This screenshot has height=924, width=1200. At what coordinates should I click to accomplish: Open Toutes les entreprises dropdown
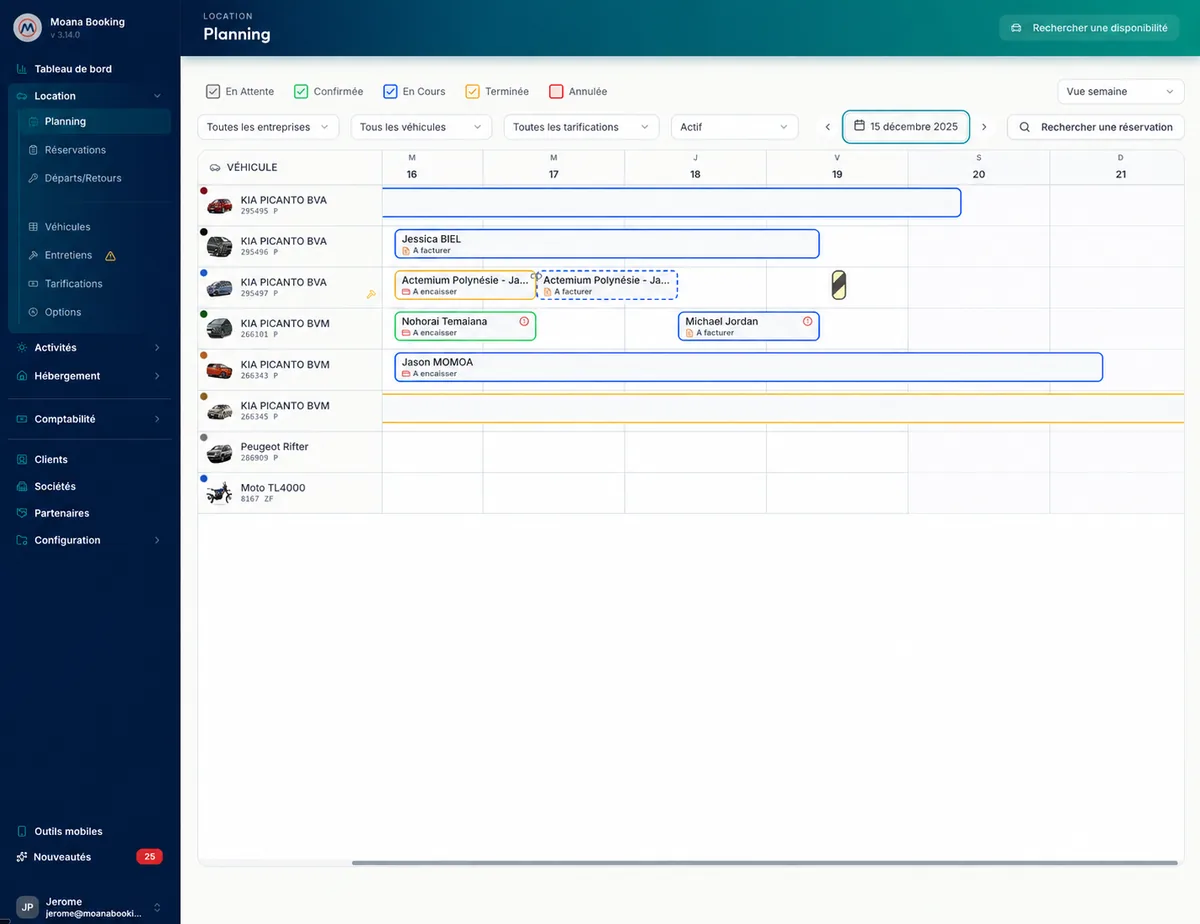(x=268, y=127)
